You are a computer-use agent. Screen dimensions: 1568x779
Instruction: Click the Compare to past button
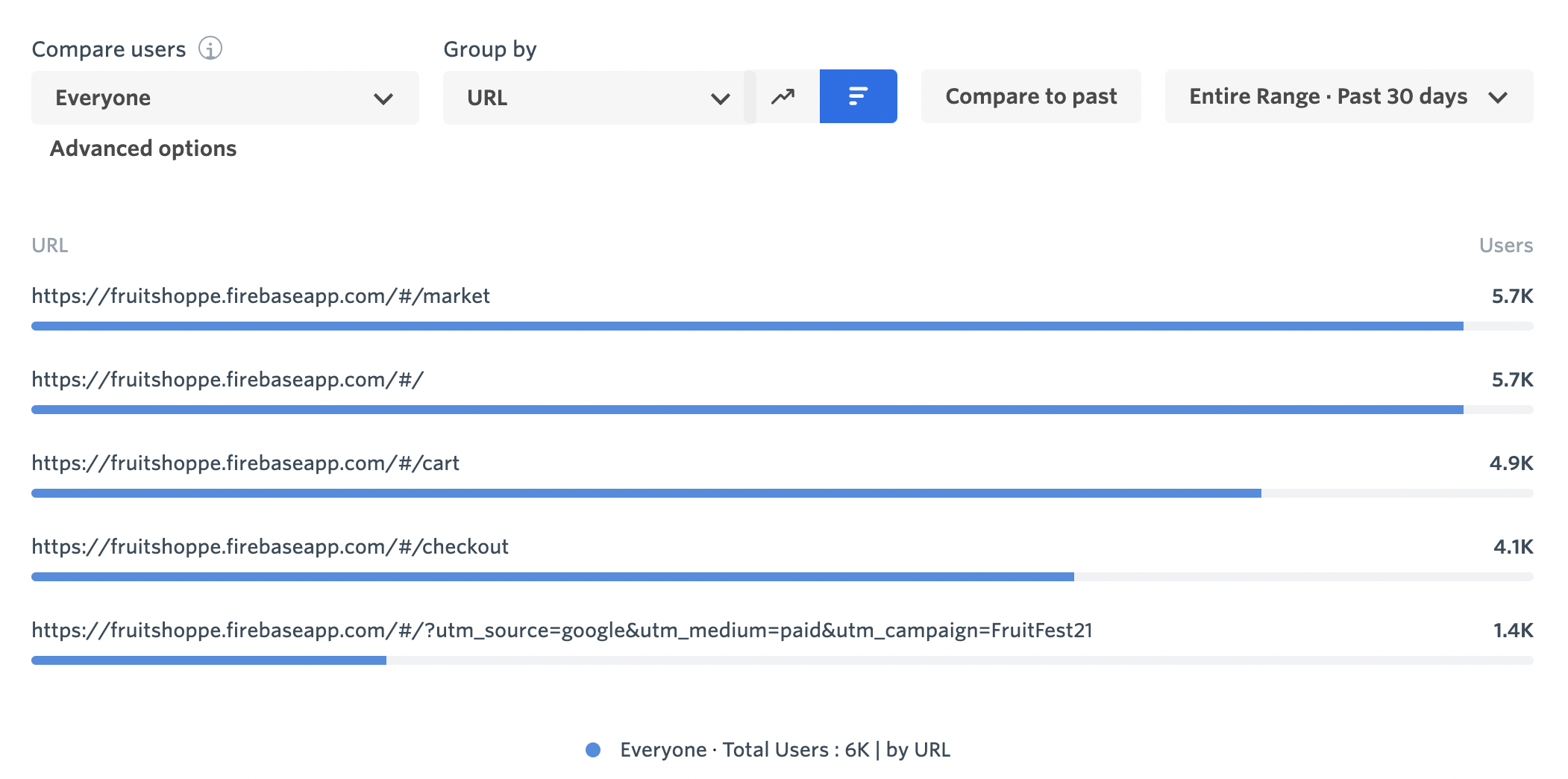pos(1030,97)
